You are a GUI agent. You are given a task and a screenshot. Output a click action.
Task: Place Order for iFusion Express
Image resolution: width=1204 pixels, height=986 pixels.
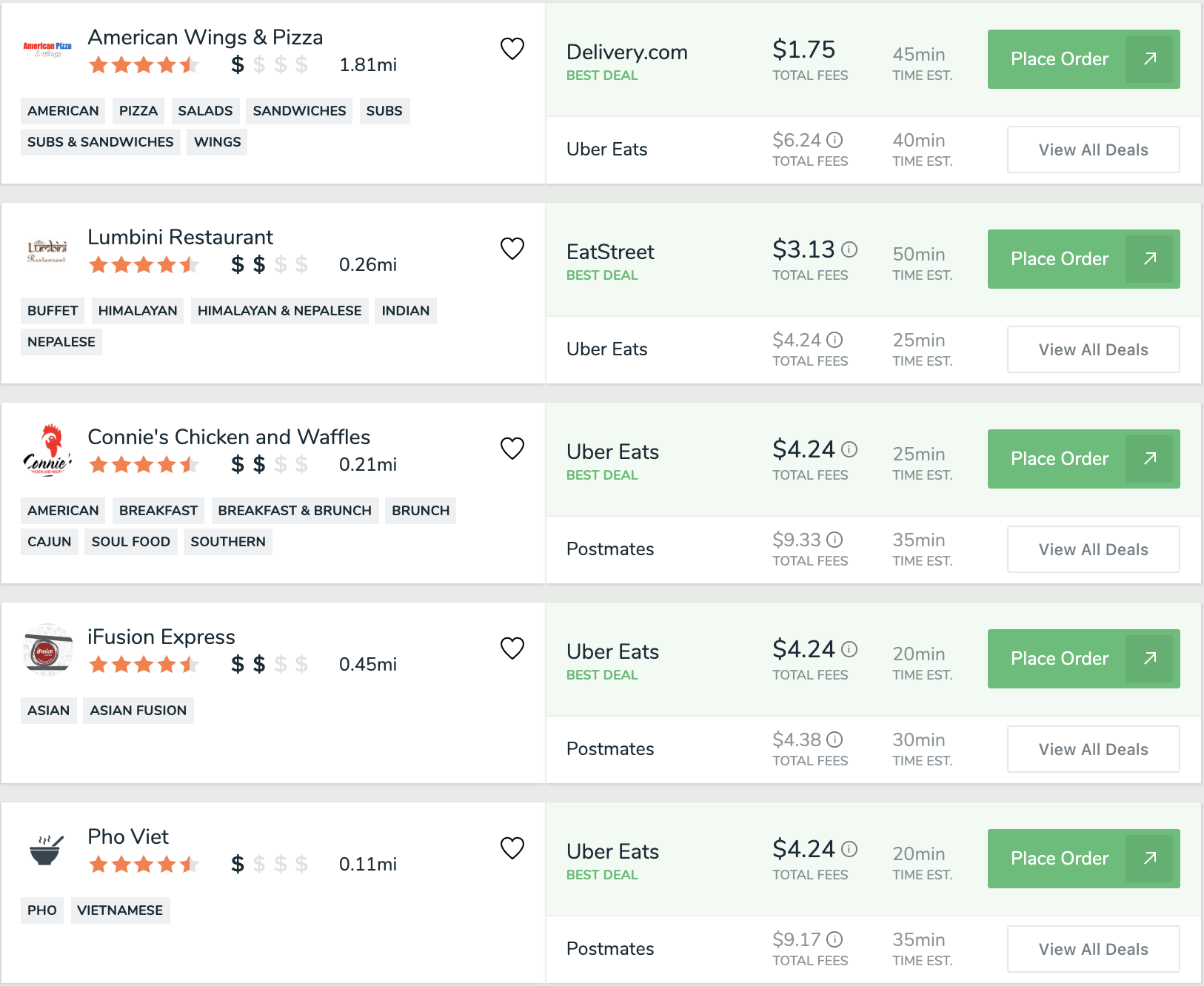coord(1083,659)
